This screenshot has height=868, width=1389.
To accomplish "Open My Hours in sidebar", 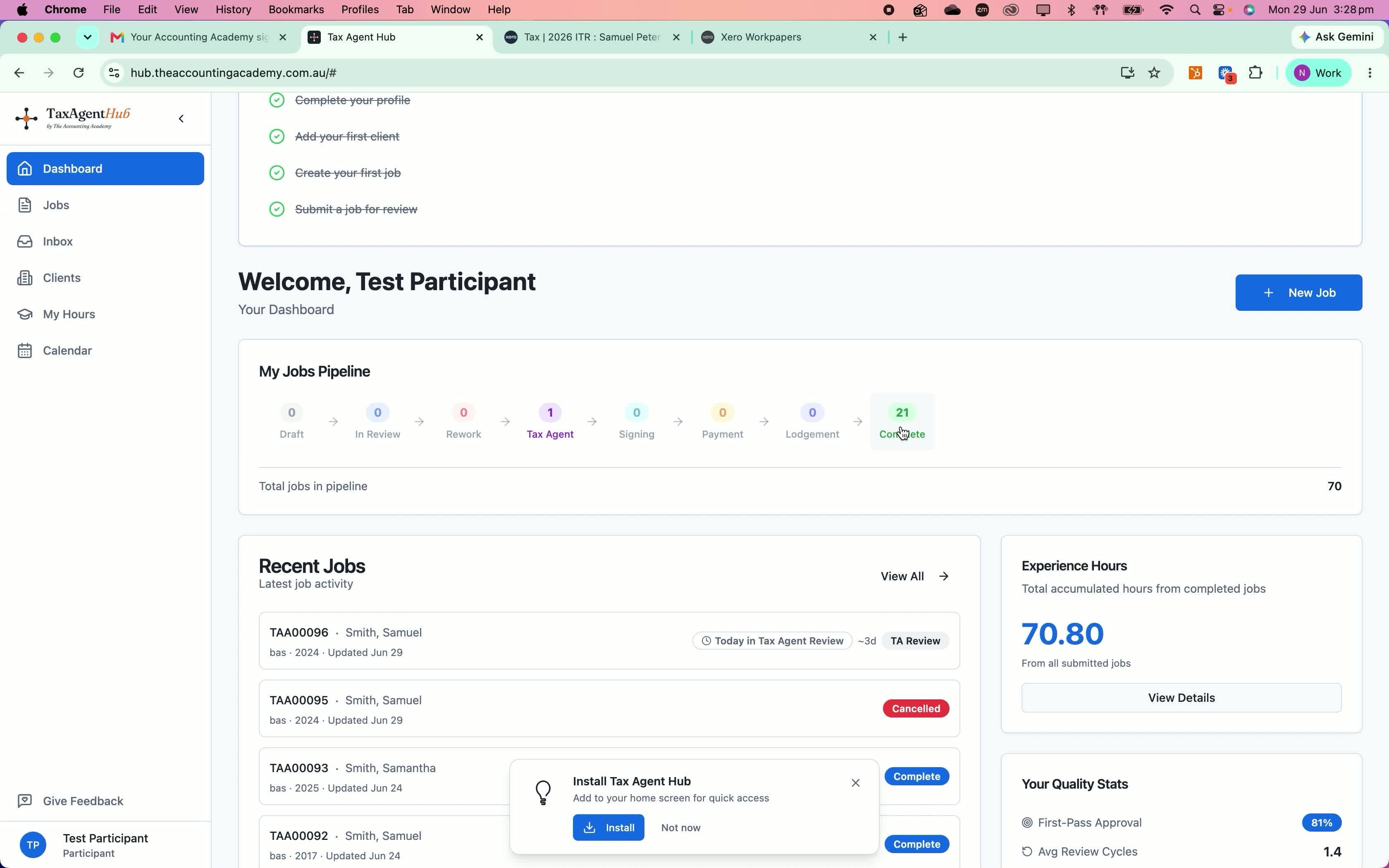I will pyautogui.click(x=105, y=314).
